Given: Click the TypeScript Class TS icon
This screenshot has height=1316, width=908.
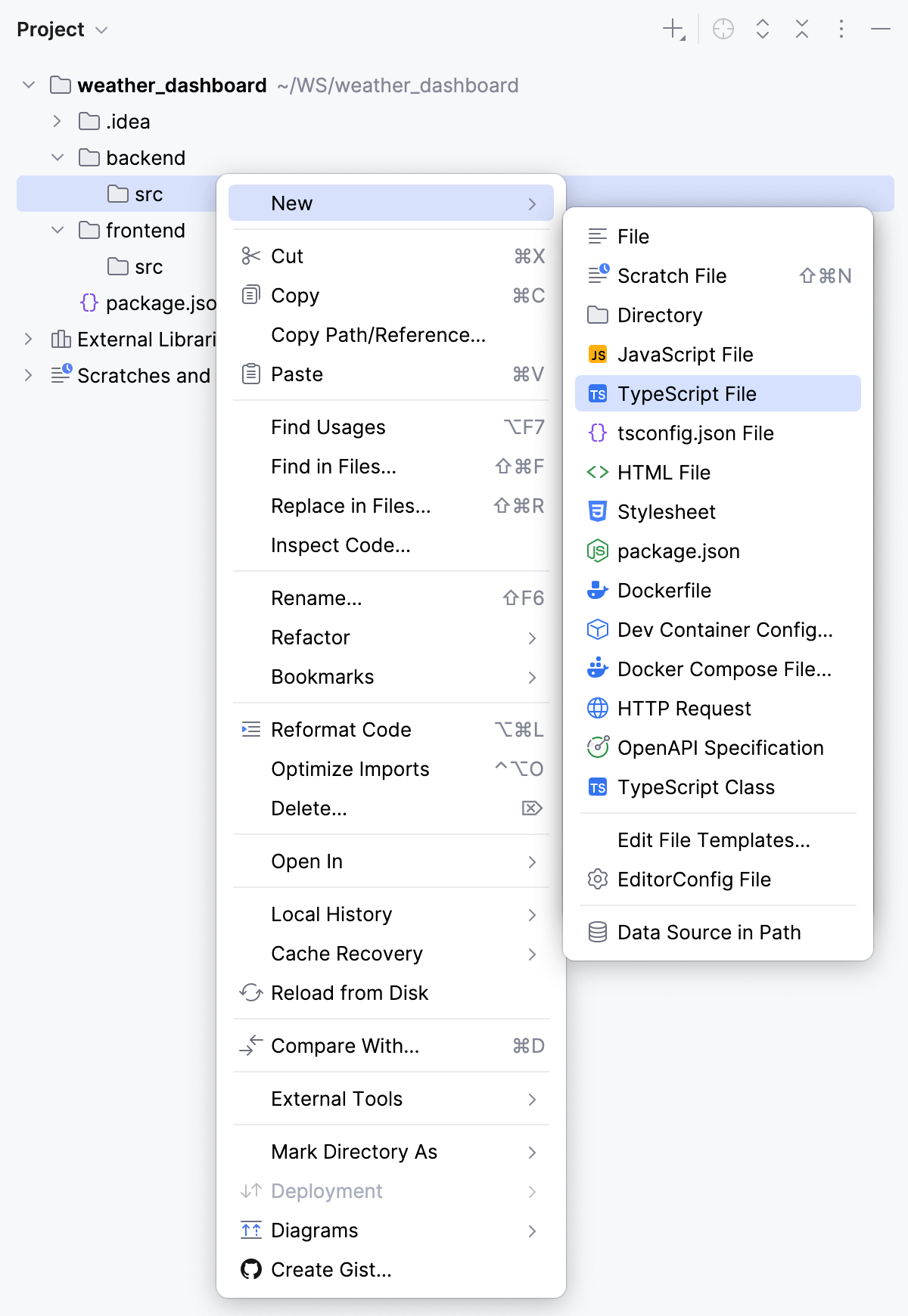Looking at the screenshot, I should 598,787.
